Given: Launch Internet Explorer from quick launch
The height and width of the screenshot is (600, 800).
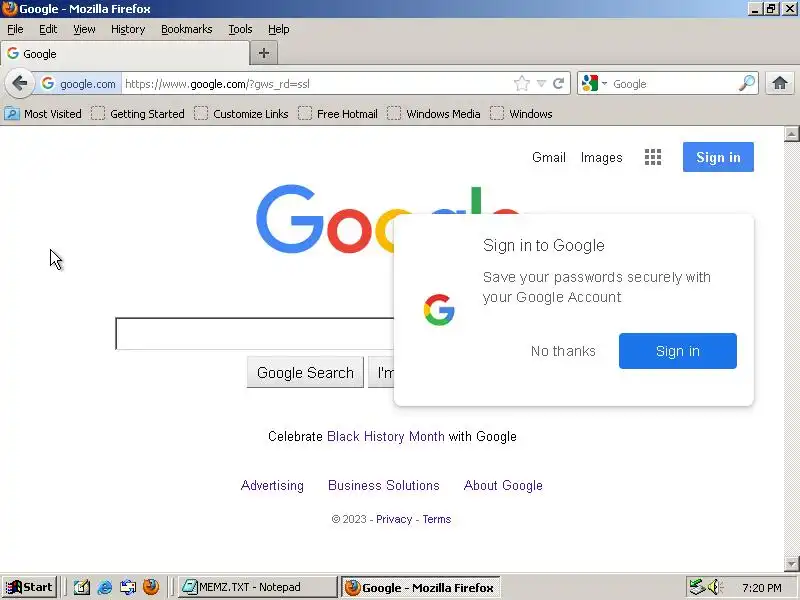Looking at the screenshot, I should pyautogui.click(x=105, y=587).
